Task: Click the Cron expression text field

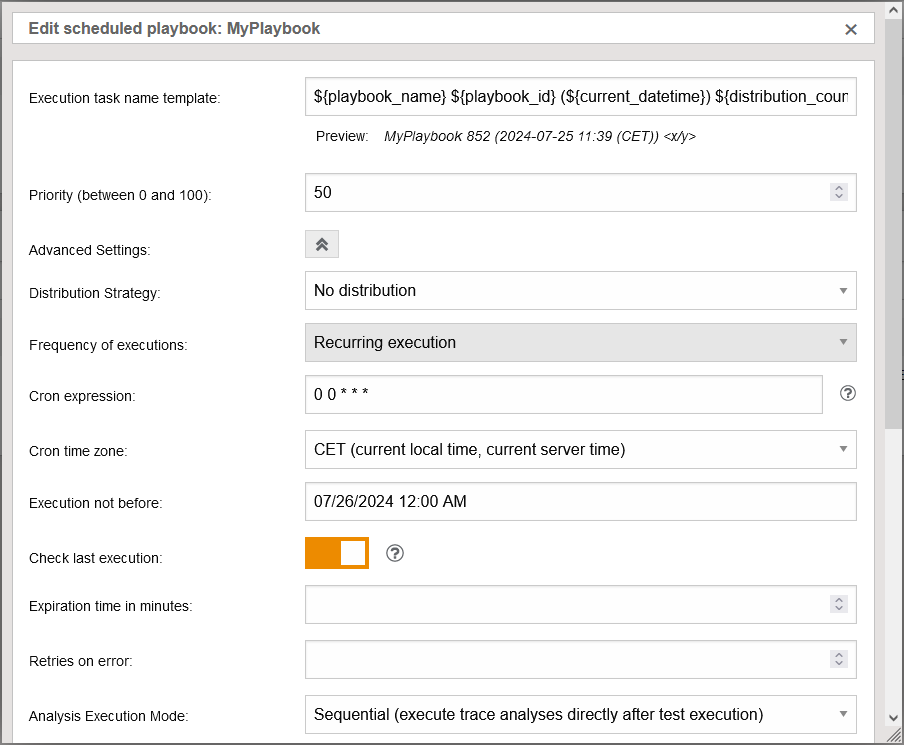Action: point(563,394)
